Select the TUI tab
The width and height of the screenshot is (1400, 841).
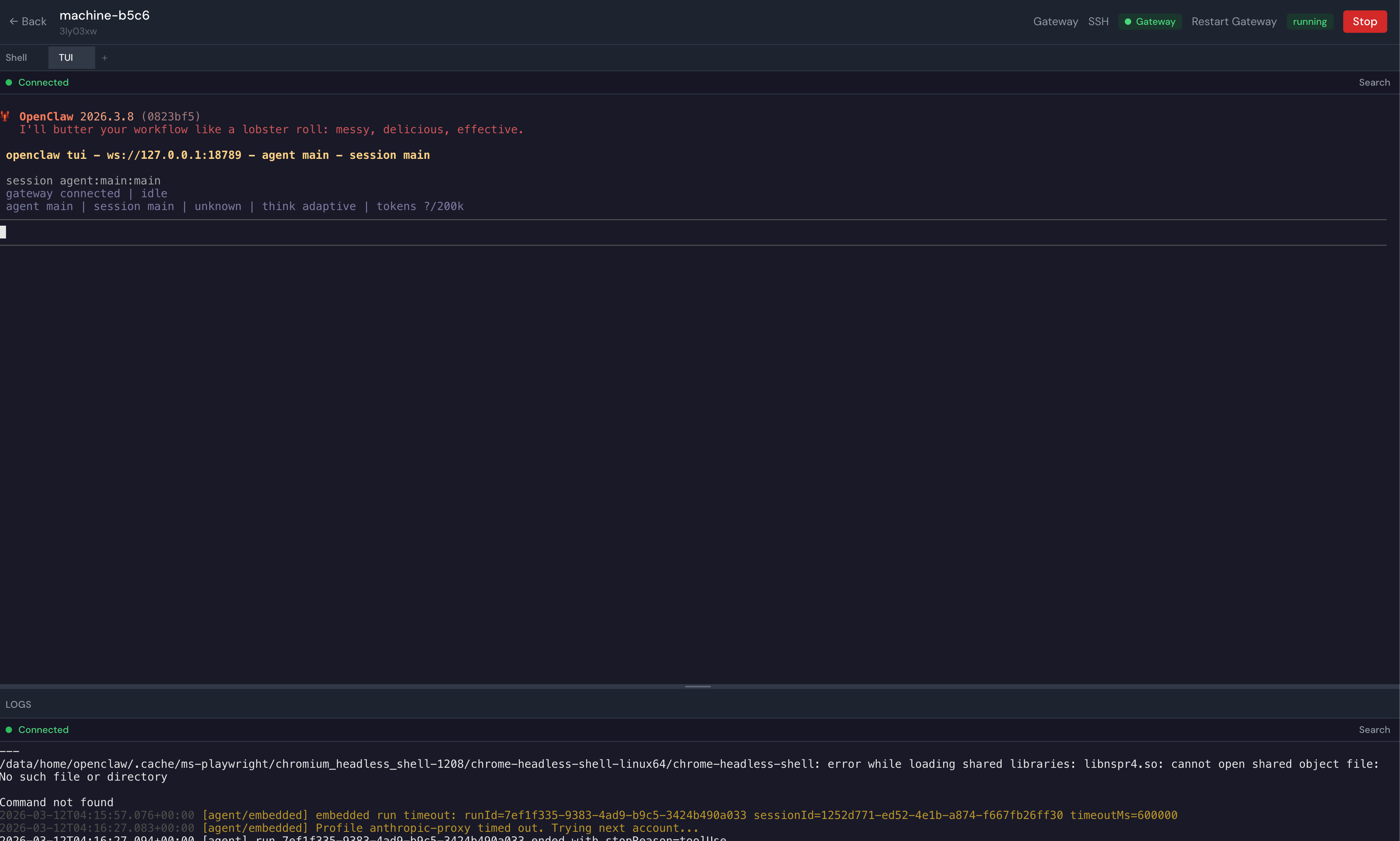point(66,58)
